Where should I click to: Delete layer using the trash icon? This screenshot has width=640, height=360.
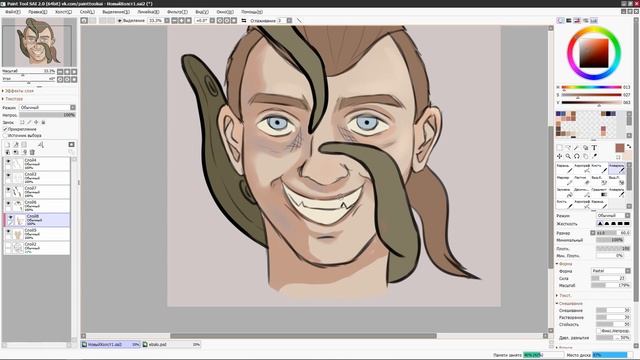(32, 152)
